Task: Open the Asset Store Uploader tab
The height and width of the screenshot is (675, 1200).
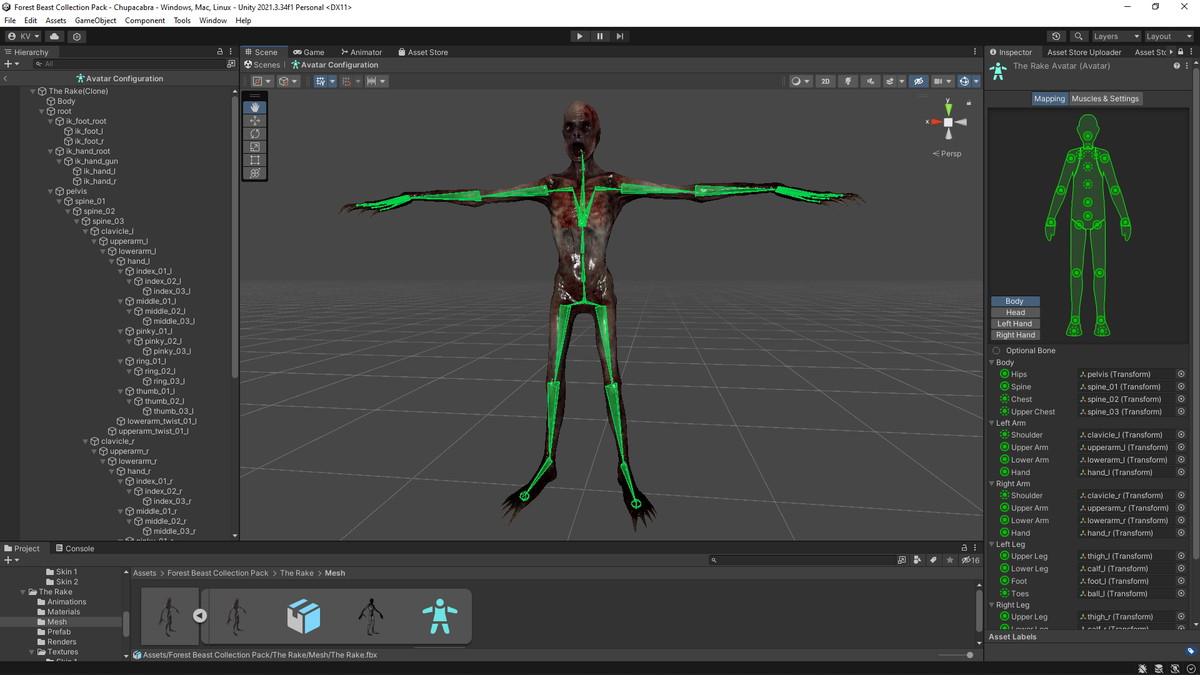Action: click(1084, 52)
